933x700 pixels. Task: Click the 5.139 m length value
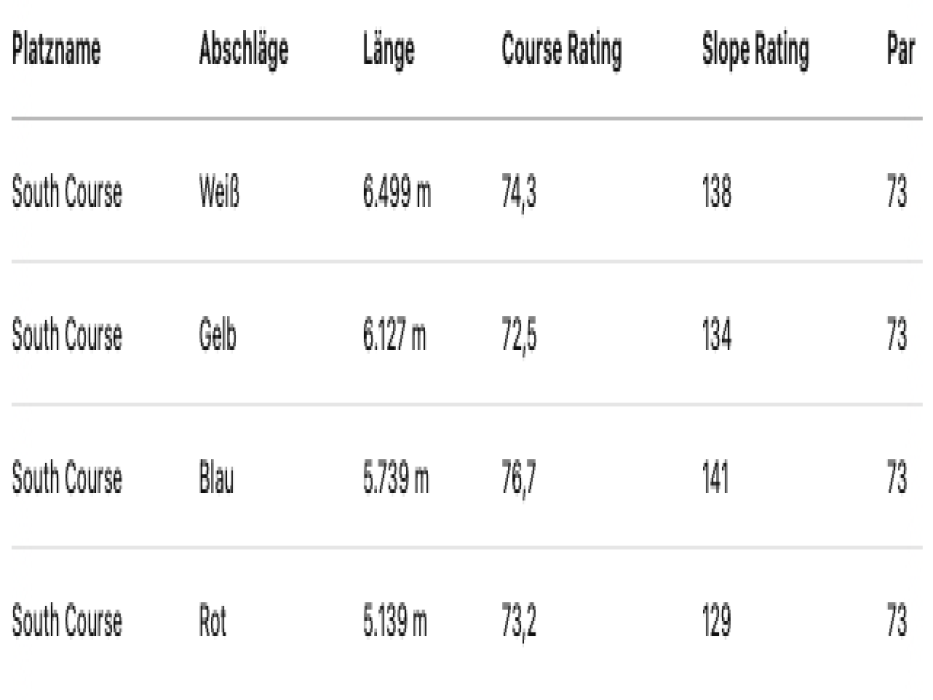(x=395, y=620)
